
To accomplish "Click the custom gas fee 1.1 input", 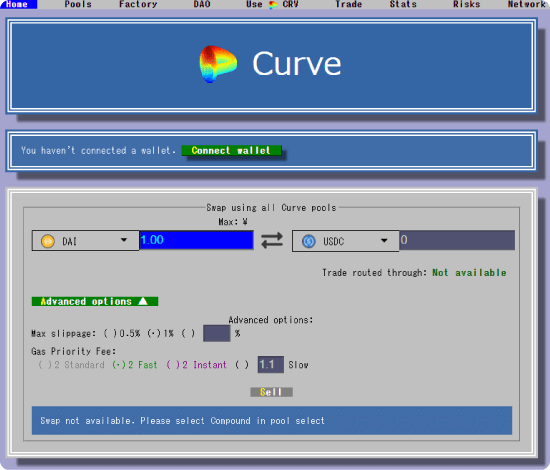I will click(270, 365).
